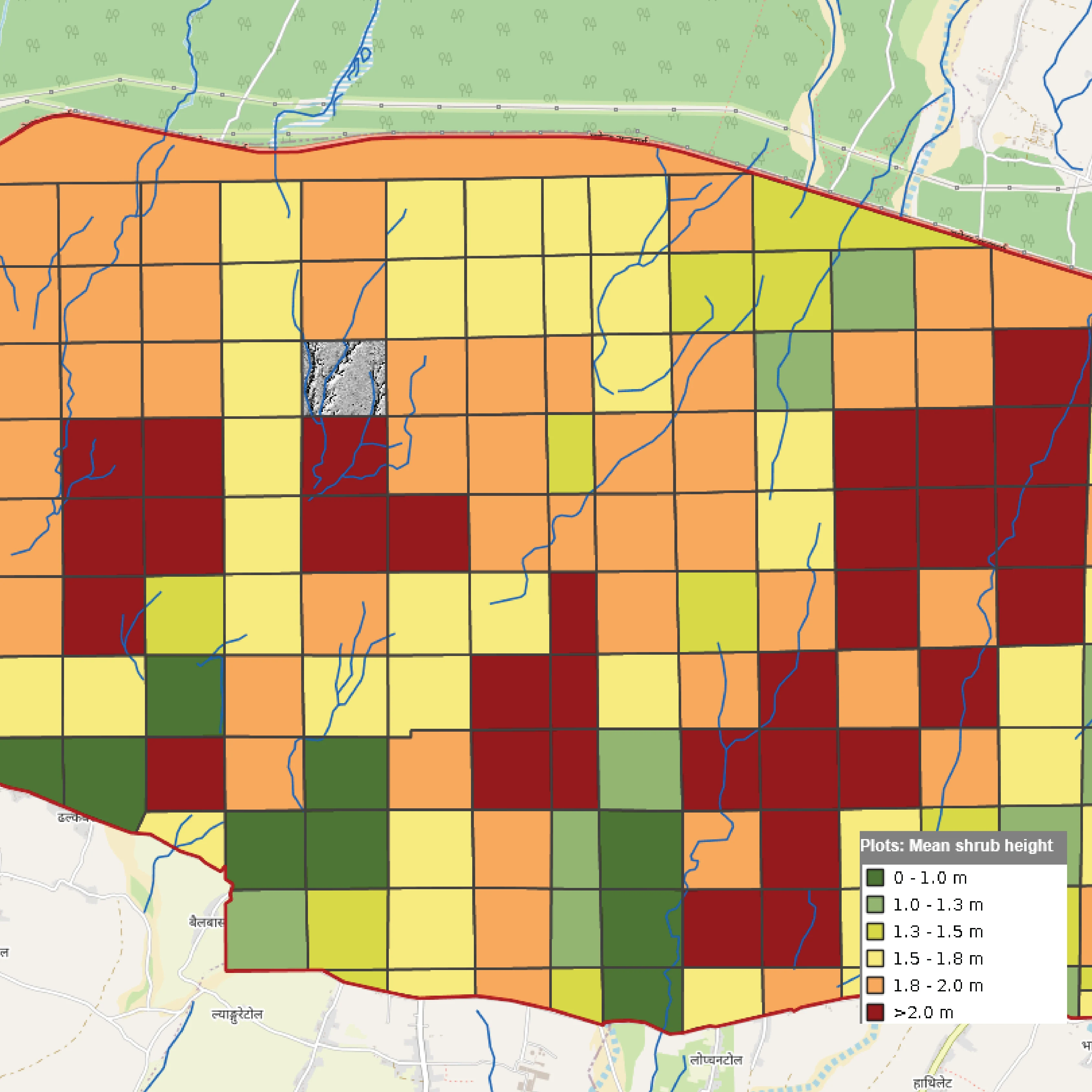This screenshot has height=1092, width=1092.
Task: Select the 1.3 - 1.5 m legend swatch
Action: (875, 932)
